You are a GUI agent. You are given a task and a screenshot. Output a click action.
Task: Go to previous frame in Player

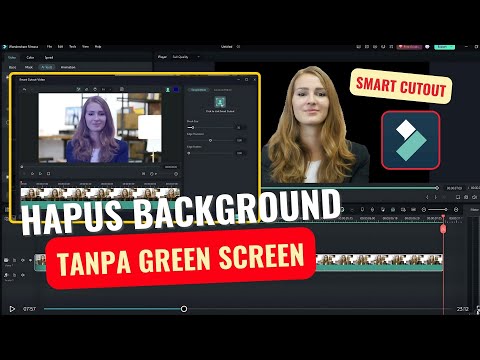coord(427,197)
